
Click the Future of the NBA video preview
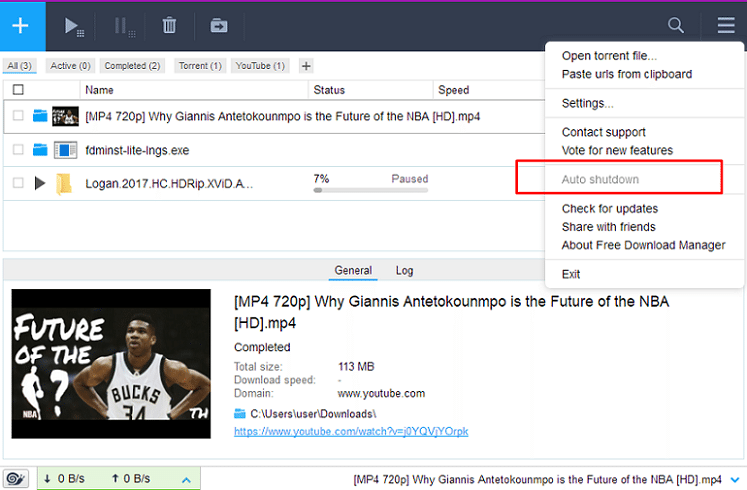click(x=111, y=363)
